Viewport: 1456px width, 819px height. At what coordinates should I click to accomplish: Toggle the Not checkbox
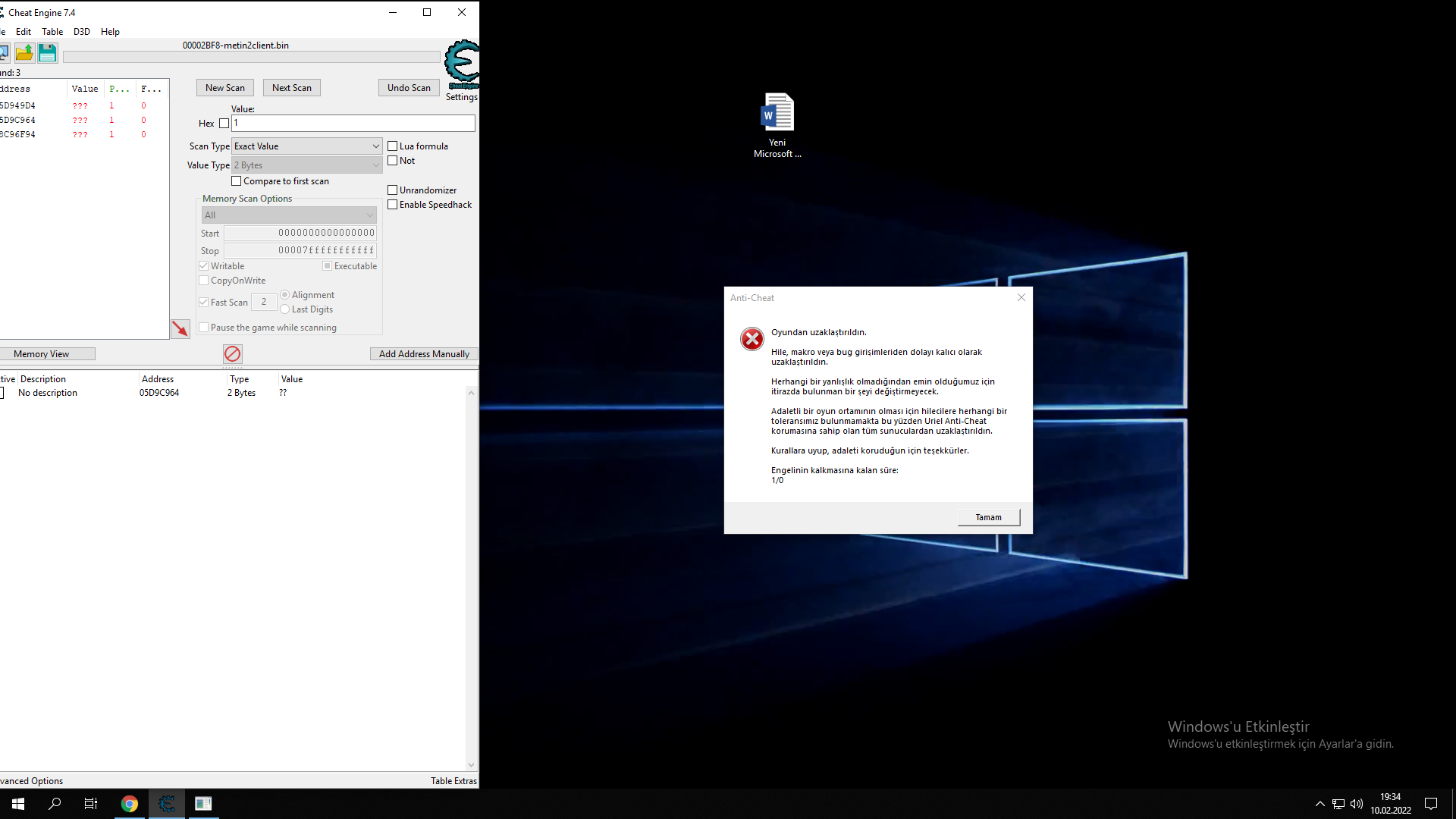pos(393,161)
